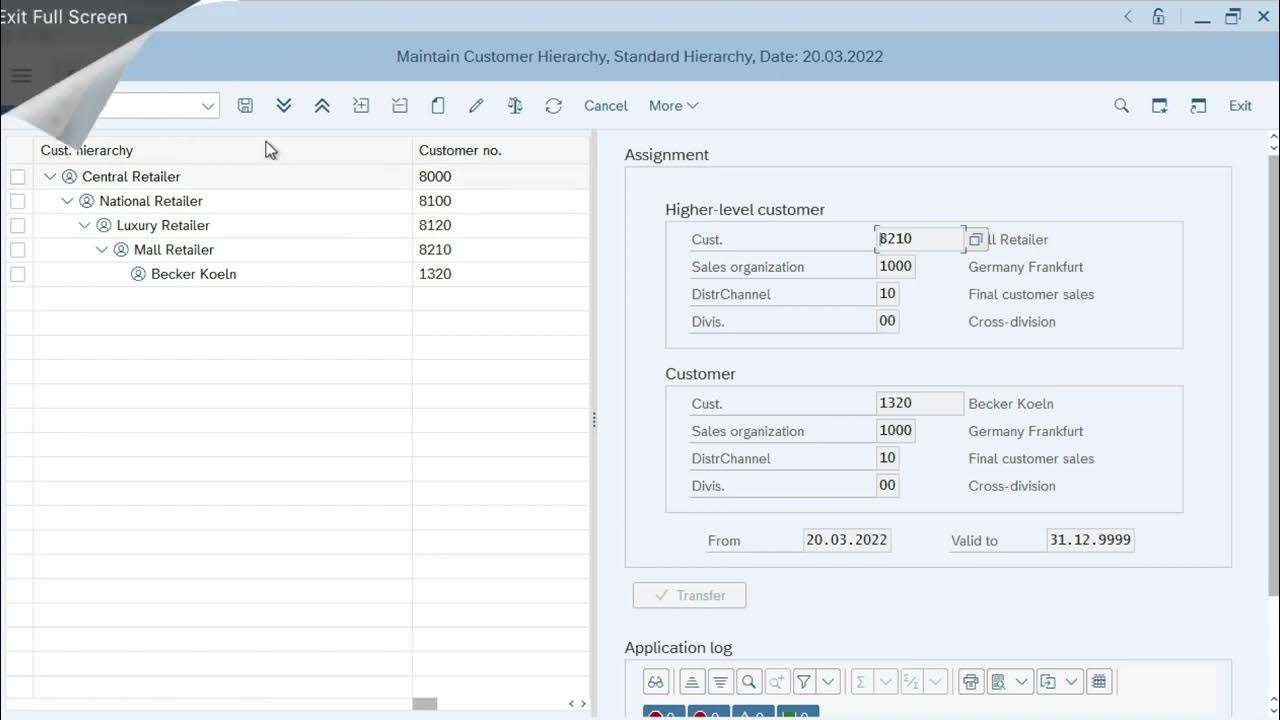Click the filter funnel icon in Application log

pos(804,682)
